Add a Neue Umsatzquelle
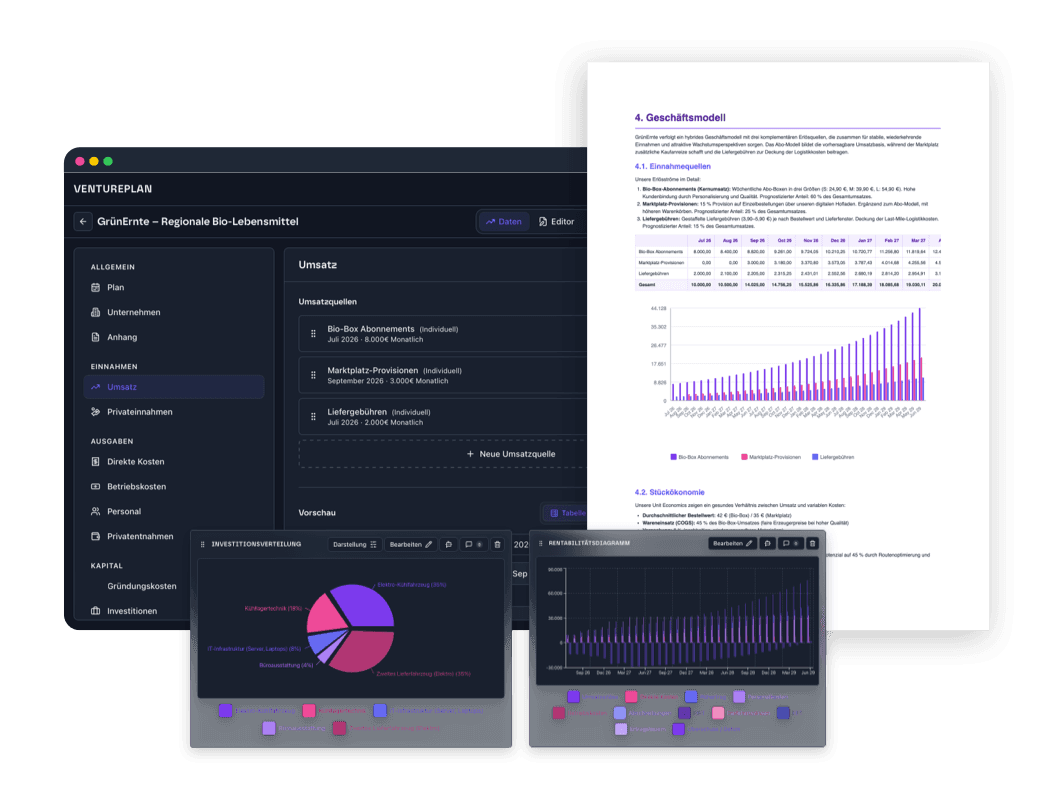This screenshot has height=810, width=1053. point(510,454)
